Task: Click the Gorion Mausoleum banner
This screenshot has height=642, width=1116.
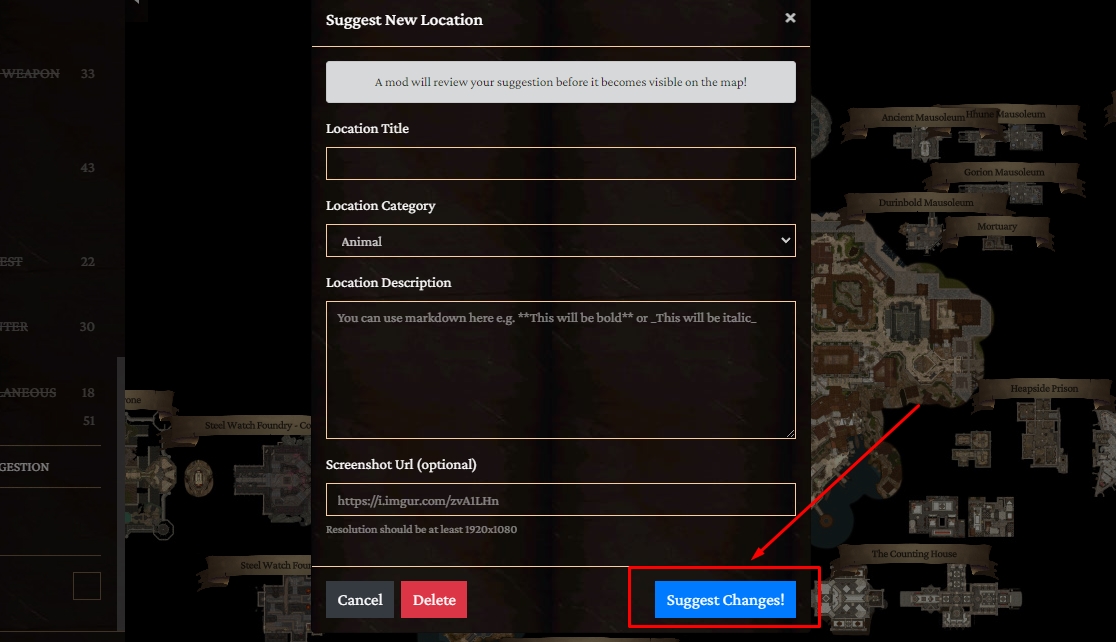Action: 1004,172
